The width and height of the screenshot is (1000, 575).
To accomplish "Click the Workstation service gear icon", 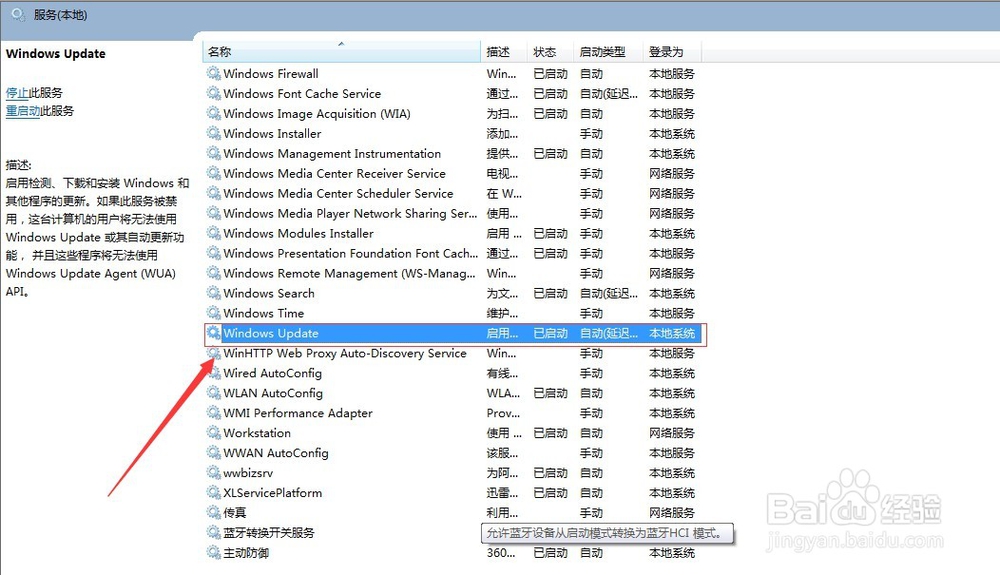I will [213, 433].
